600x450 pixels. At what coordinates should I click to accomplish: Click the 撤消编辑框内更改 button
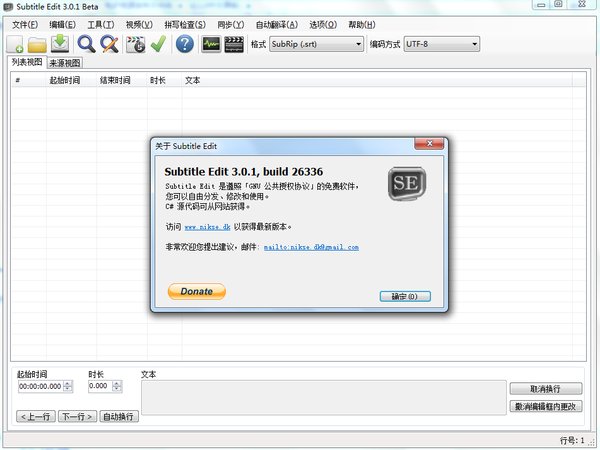[x=546, y=406]
